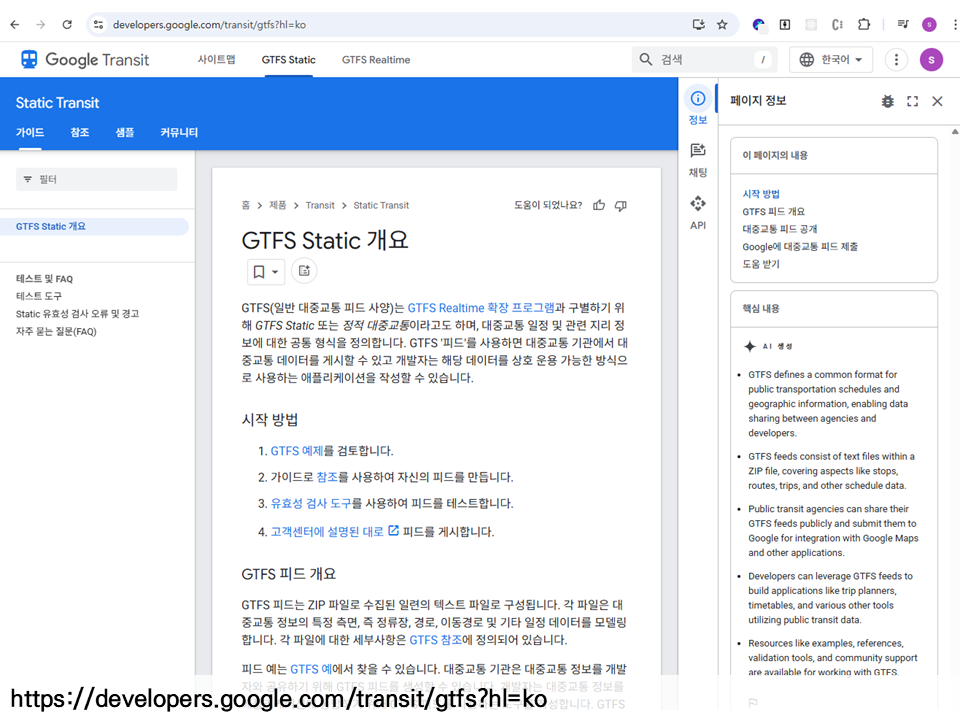Screen dimensions: 960x720
Task: Select the GTFS Static top tab
Action: 288,59
